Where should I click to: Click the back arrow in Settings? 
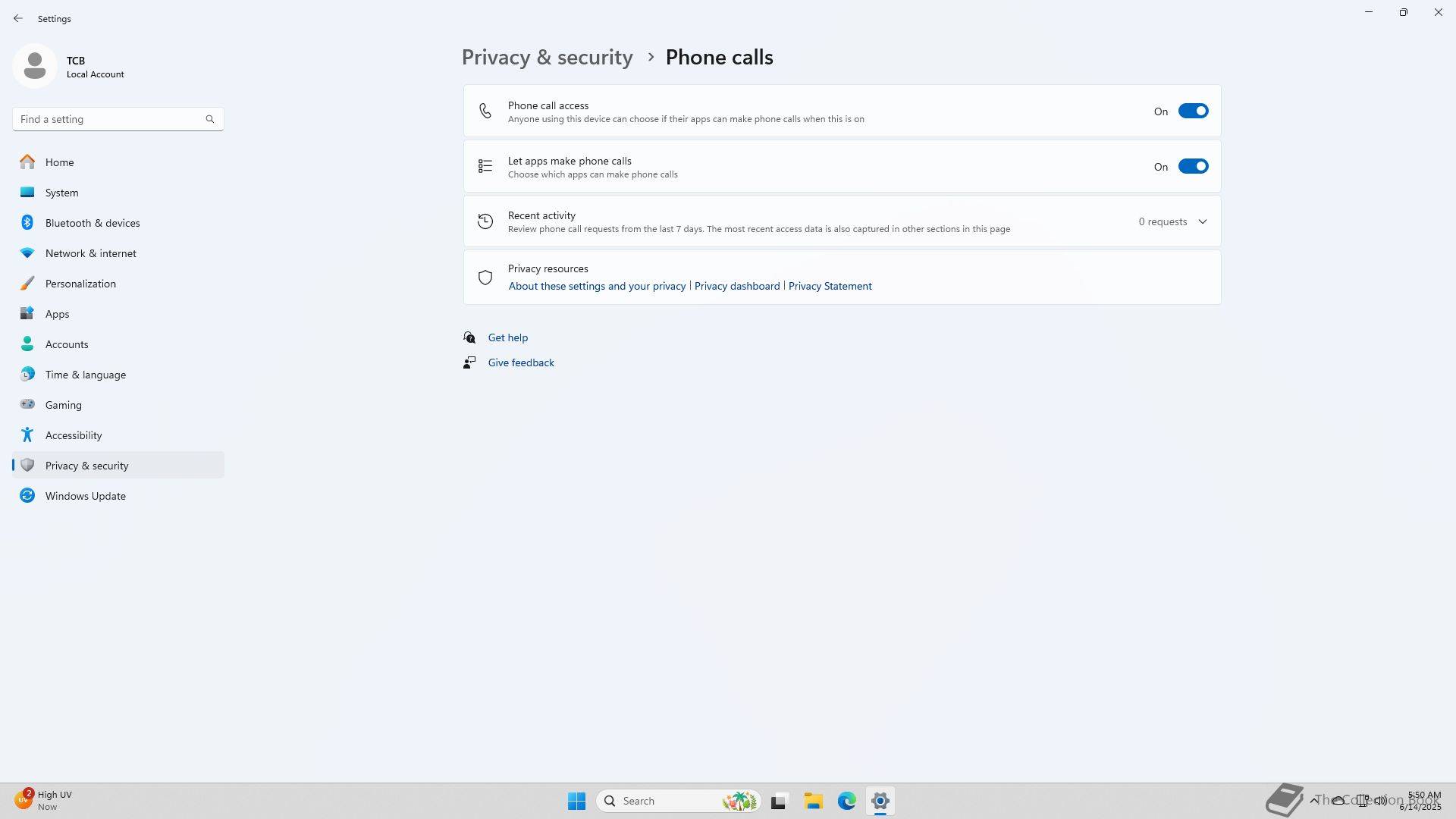point(18,18)
